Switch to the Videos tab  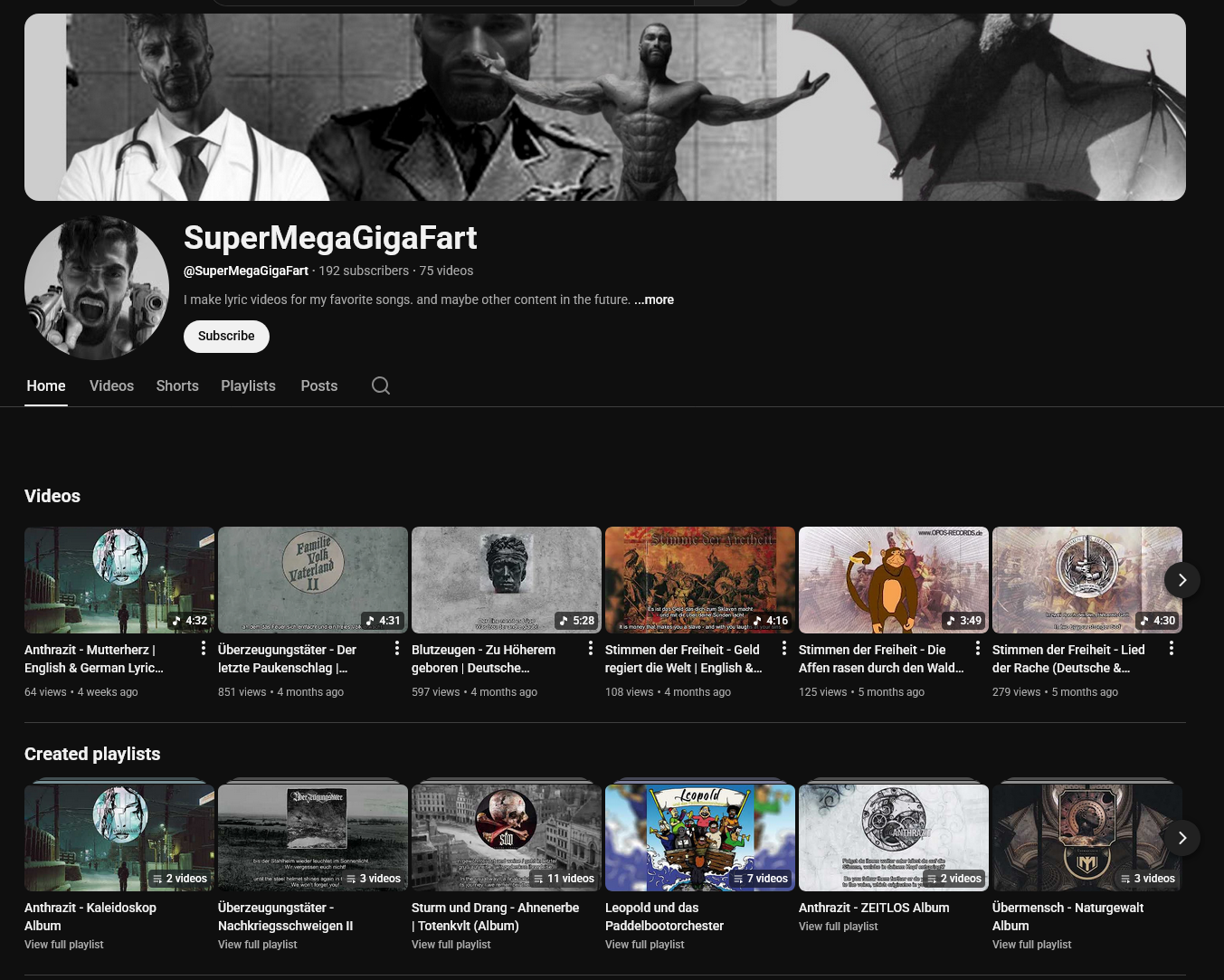click(111, 385)
